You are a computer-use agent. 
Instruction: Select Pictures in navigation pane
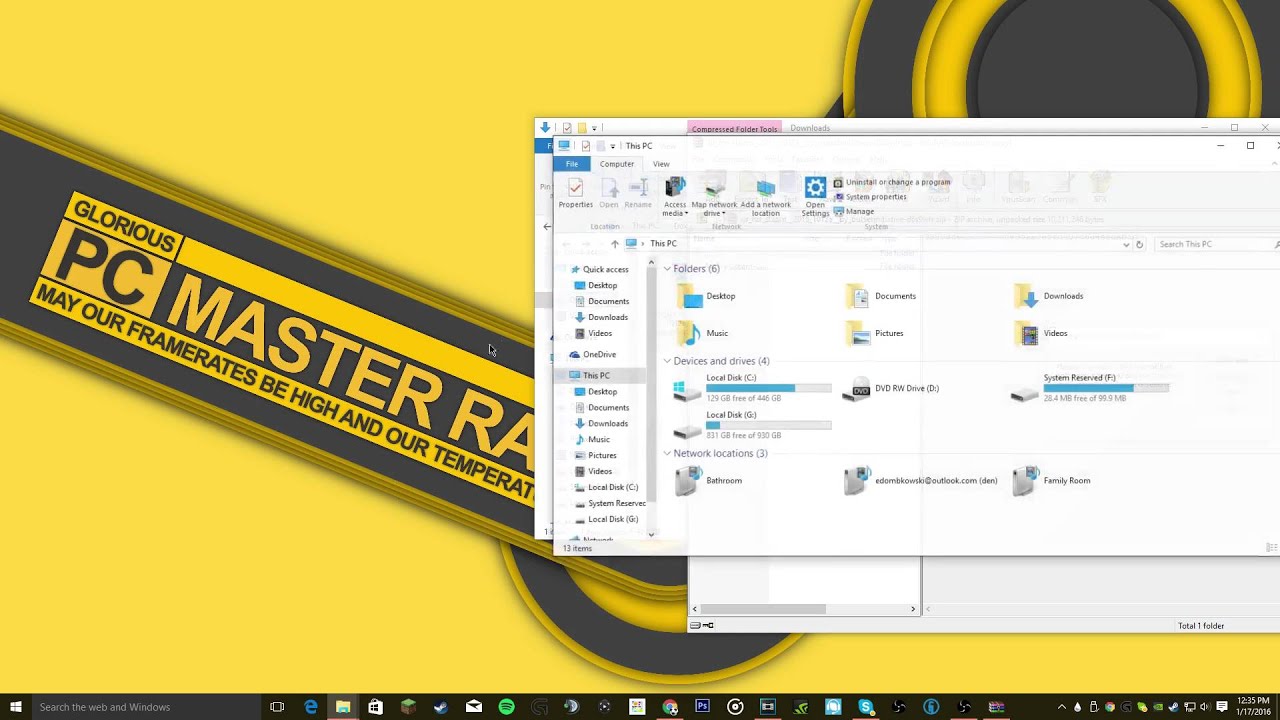pos(602,455)
